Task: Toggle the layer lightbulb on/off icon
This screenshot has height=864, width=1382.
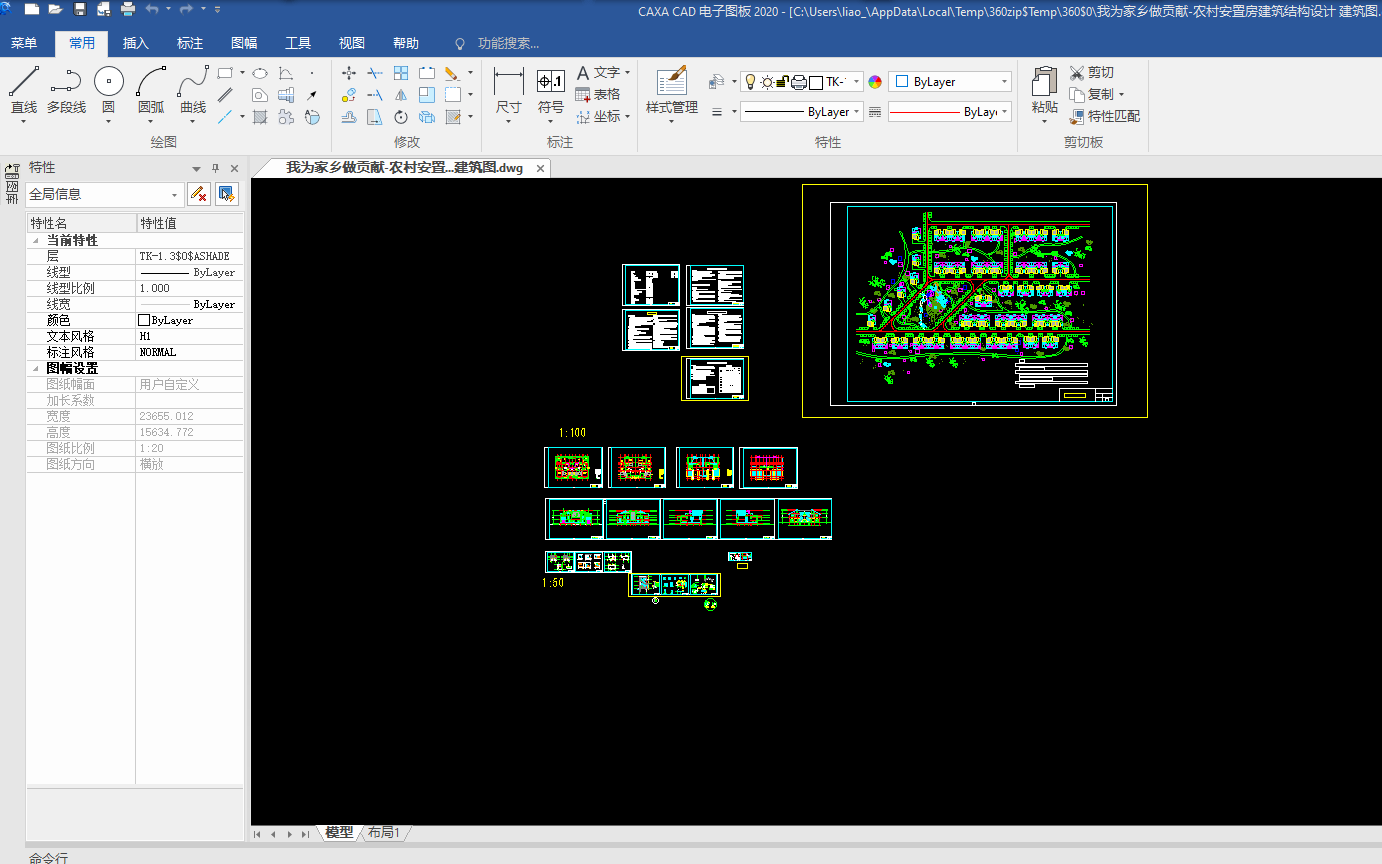Action: tap(751, 82)
